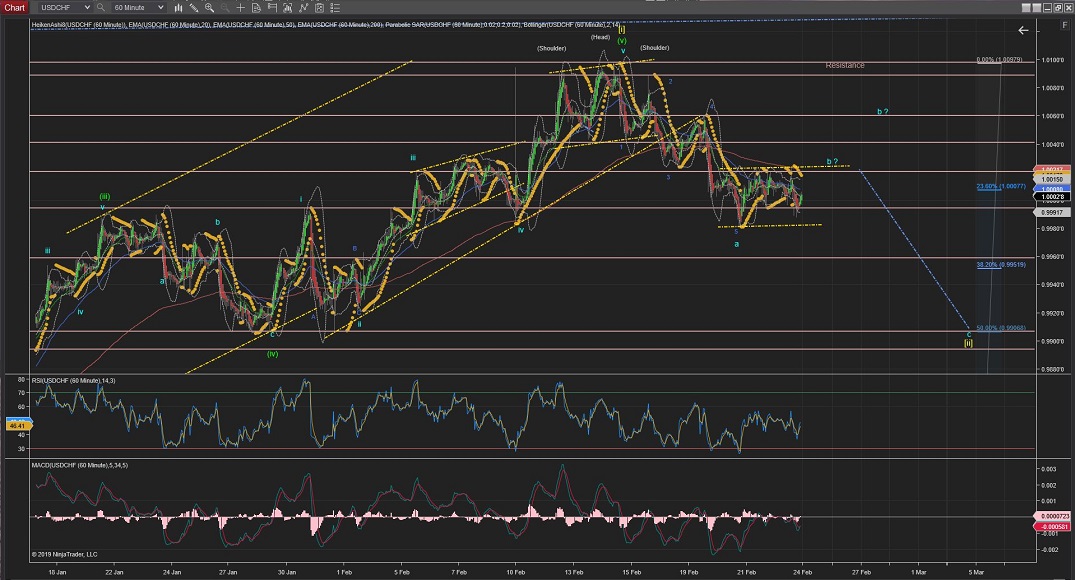The image size is (1075, 580).
Task: Click the black 1.00028 current price marker
Action: click(1053, 197)
